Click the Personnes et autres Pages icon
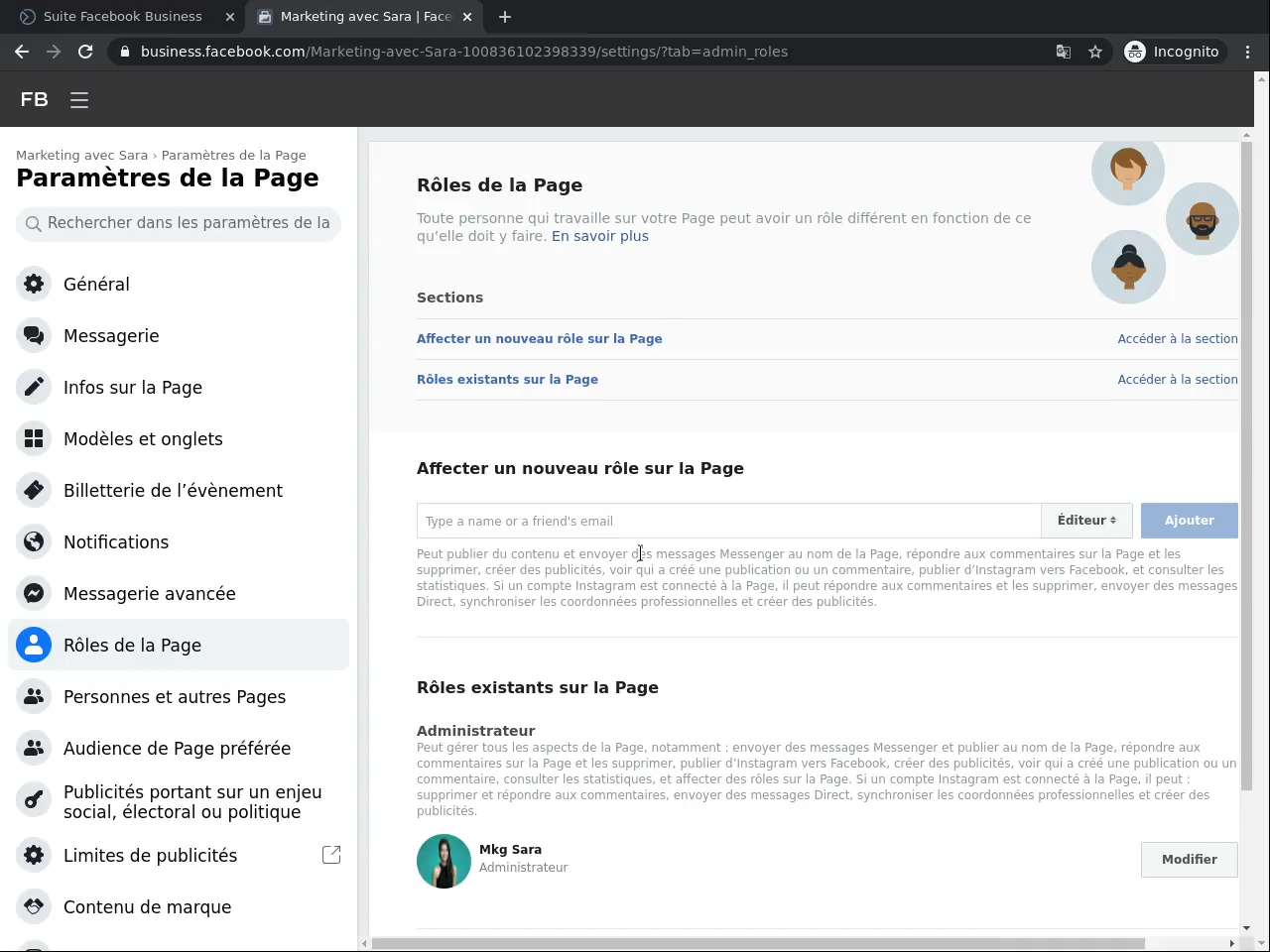The width and height of the screenshot is (1270, 952). [34, 696]
